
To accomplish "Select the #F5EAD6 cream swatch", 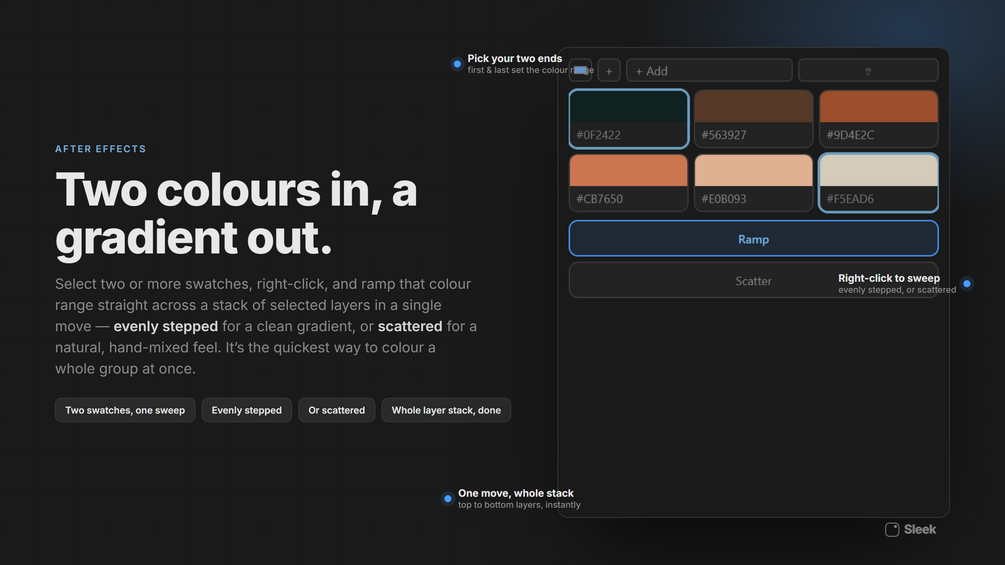I will pos(878,183).
